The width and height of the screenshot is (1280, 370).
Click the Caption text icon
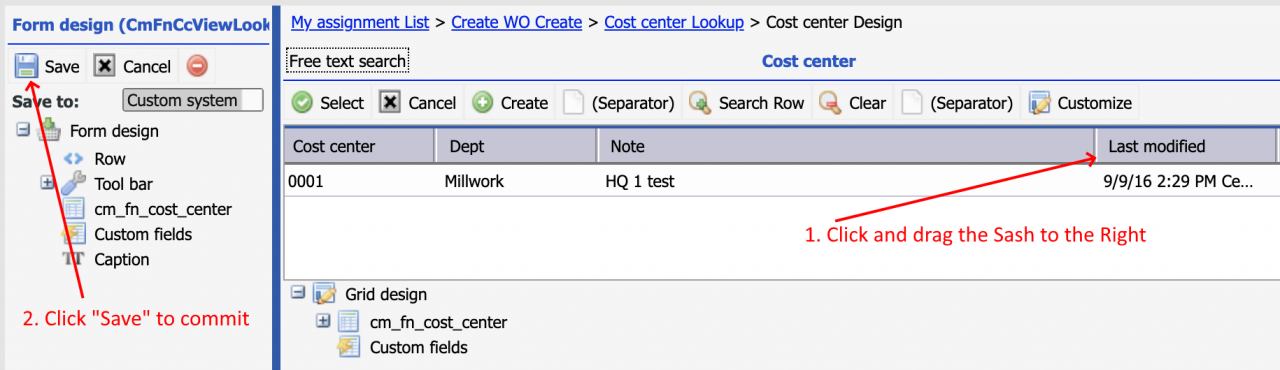(73, 259)
